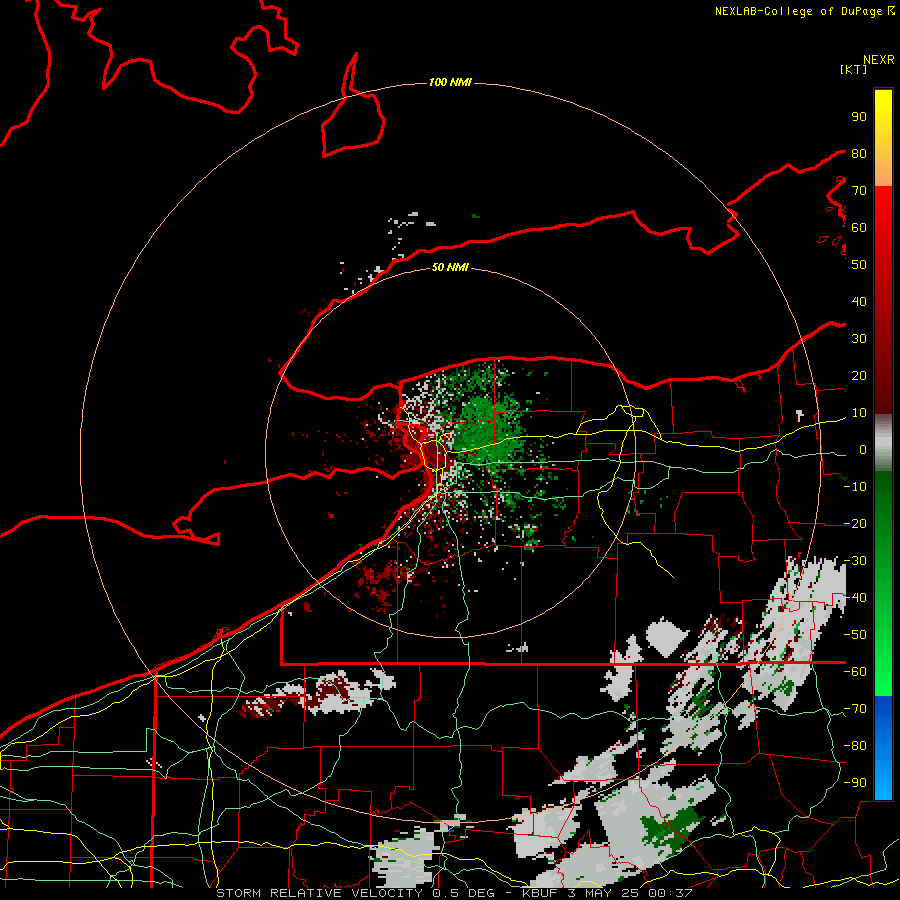The image size is (900, 900).
Task: Click the positive "70" scale value
Action: coord(859,191)
